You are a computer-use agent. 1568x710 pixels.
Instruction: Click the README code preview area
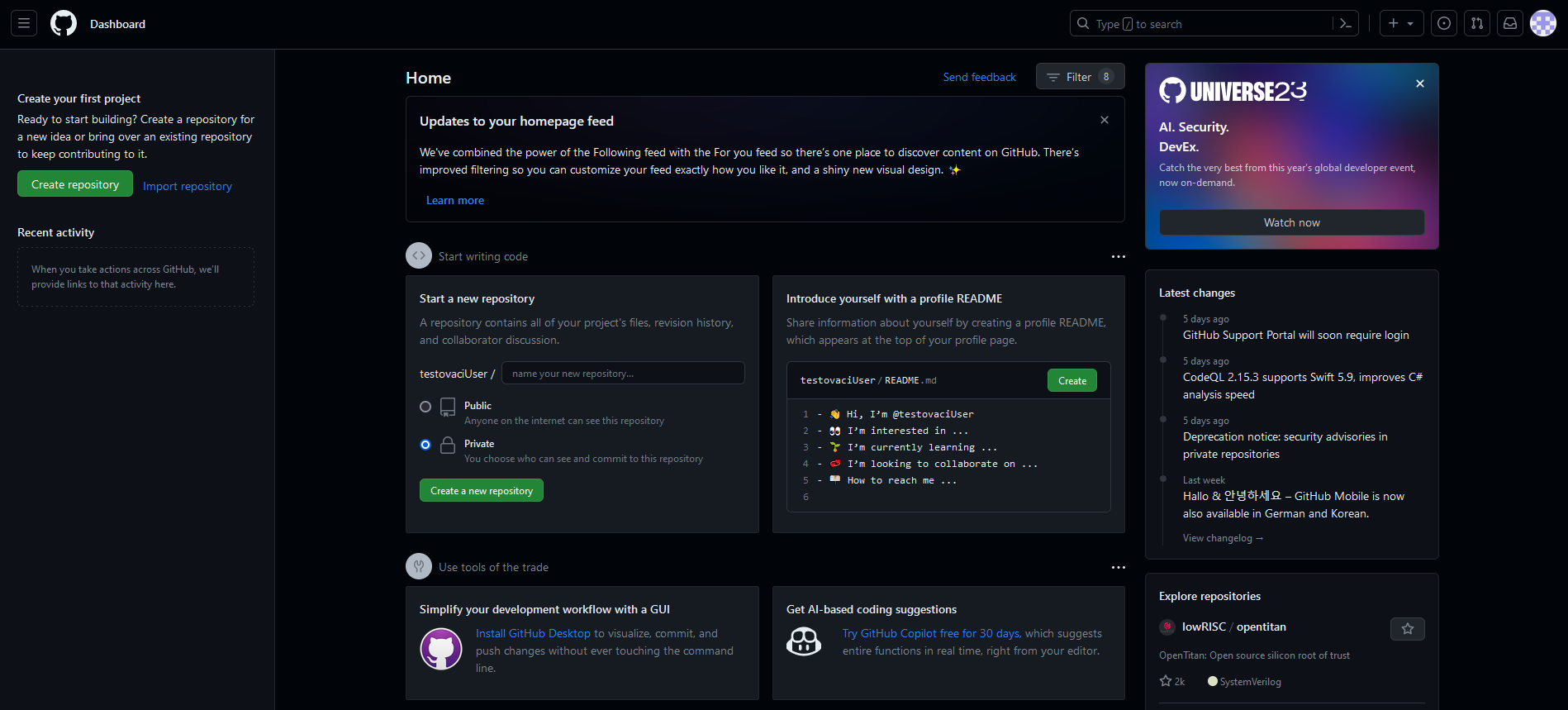pos(948,455)
